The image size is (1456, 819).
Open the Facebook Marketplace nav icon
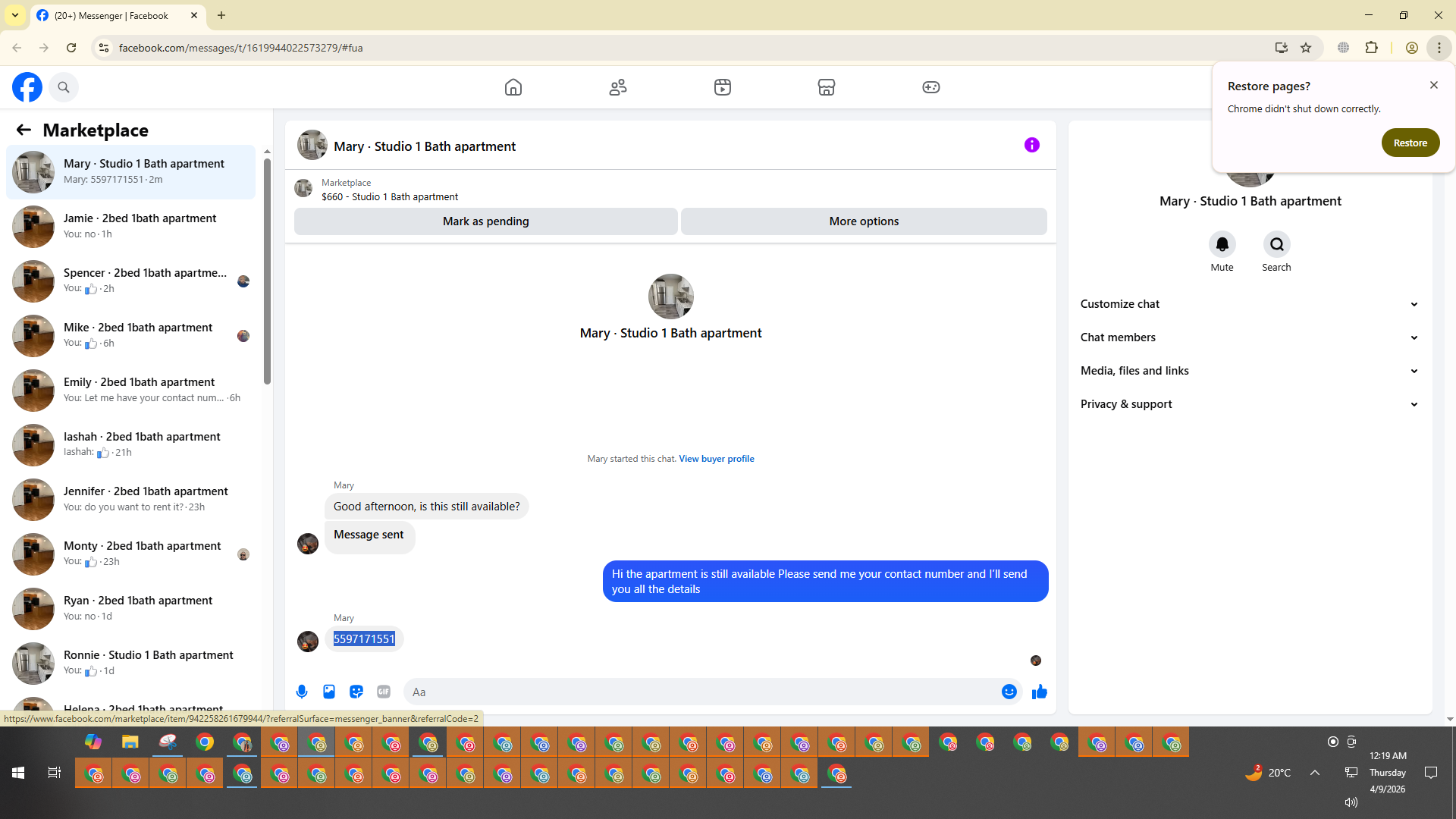pos(827,87)
